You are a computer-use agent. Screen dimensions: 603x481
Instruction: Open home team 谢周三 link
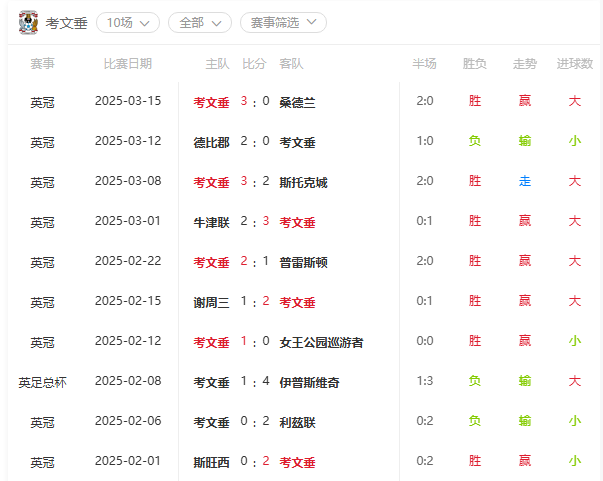(212, 303)
